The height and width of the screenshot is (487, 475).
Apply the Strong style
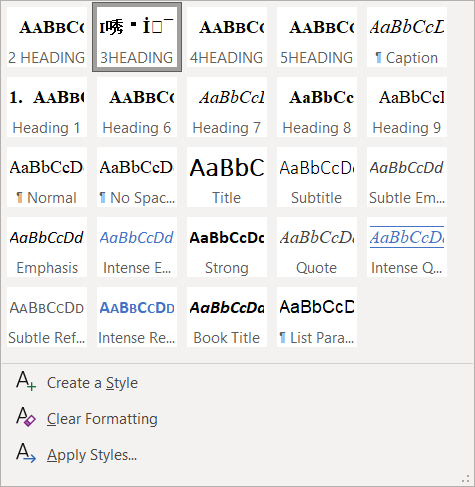(227, 247)
